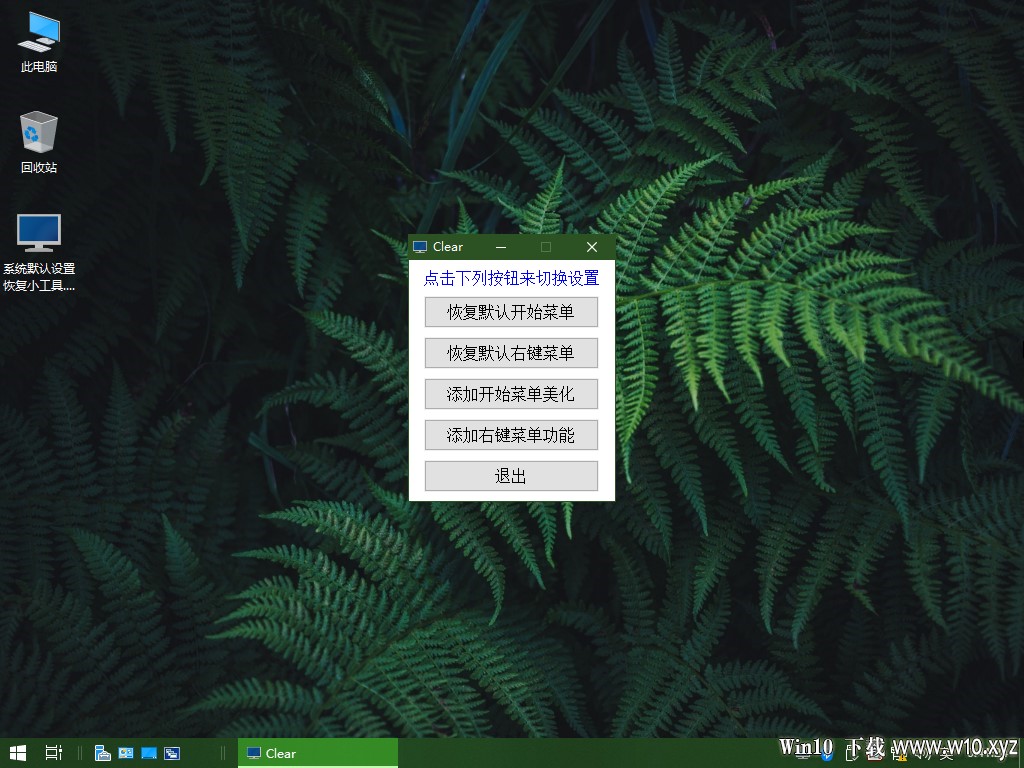Click the 退出 button to exit
The width and height of the screenshot is (1024, 768).
pos(511,476)
